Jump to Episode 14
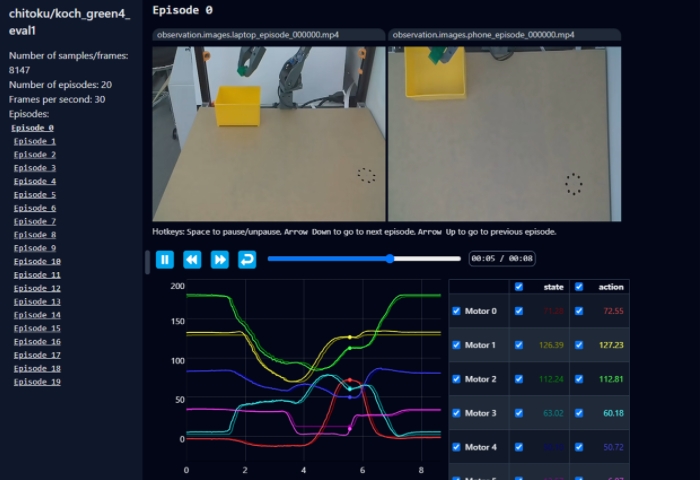This screenshot has width=700, height=480. click(37, 315)
